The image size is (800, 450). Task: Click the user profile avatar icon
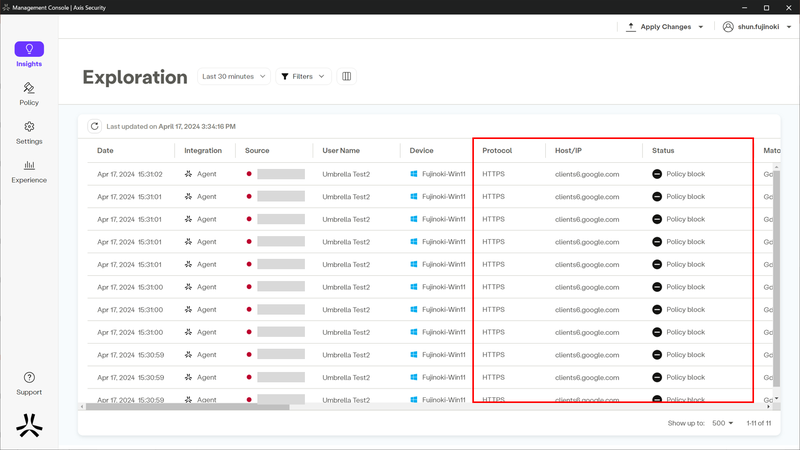(x=728, y=27)
